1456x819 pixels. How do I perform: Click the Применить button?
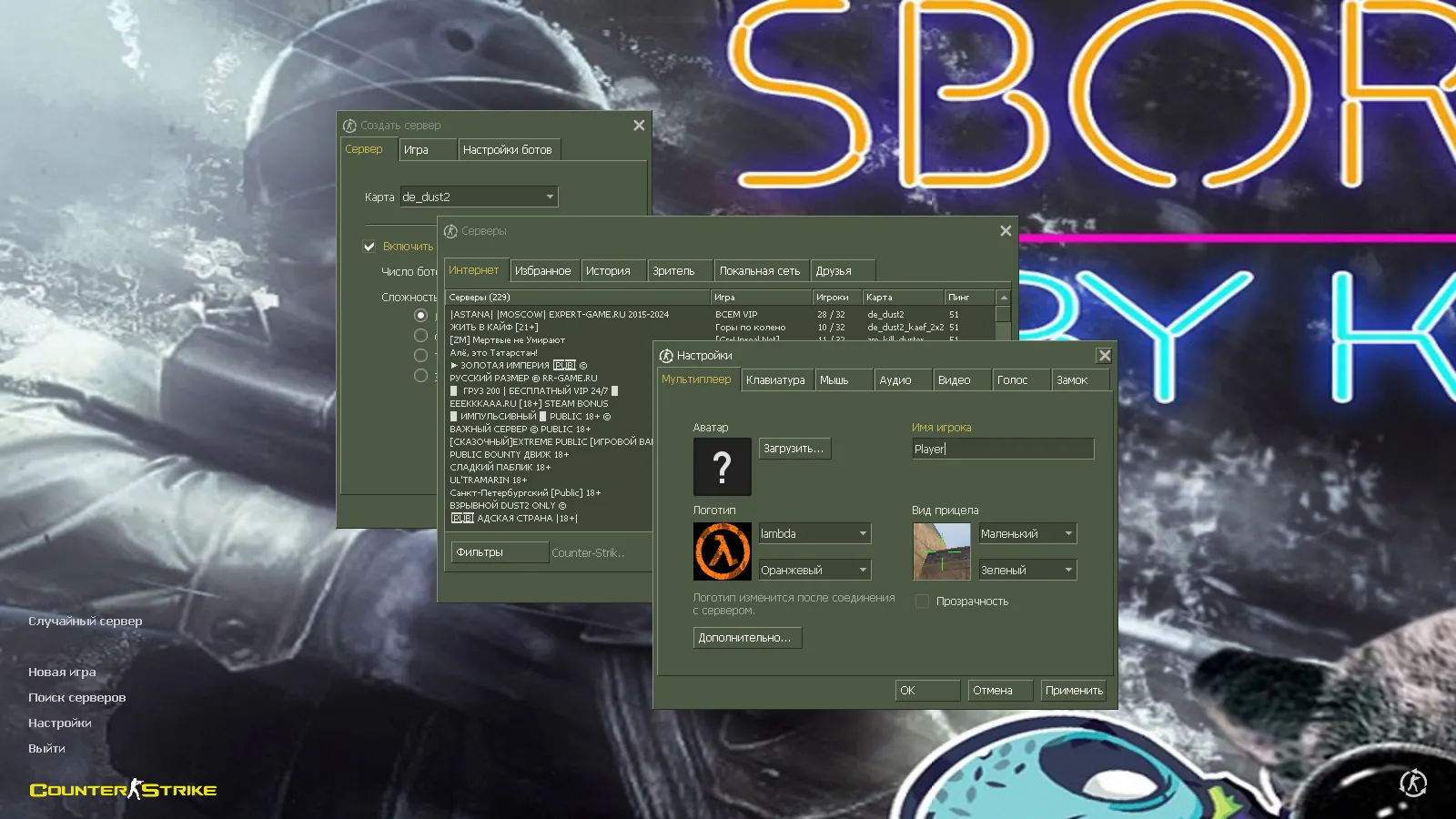[1074, 691]
